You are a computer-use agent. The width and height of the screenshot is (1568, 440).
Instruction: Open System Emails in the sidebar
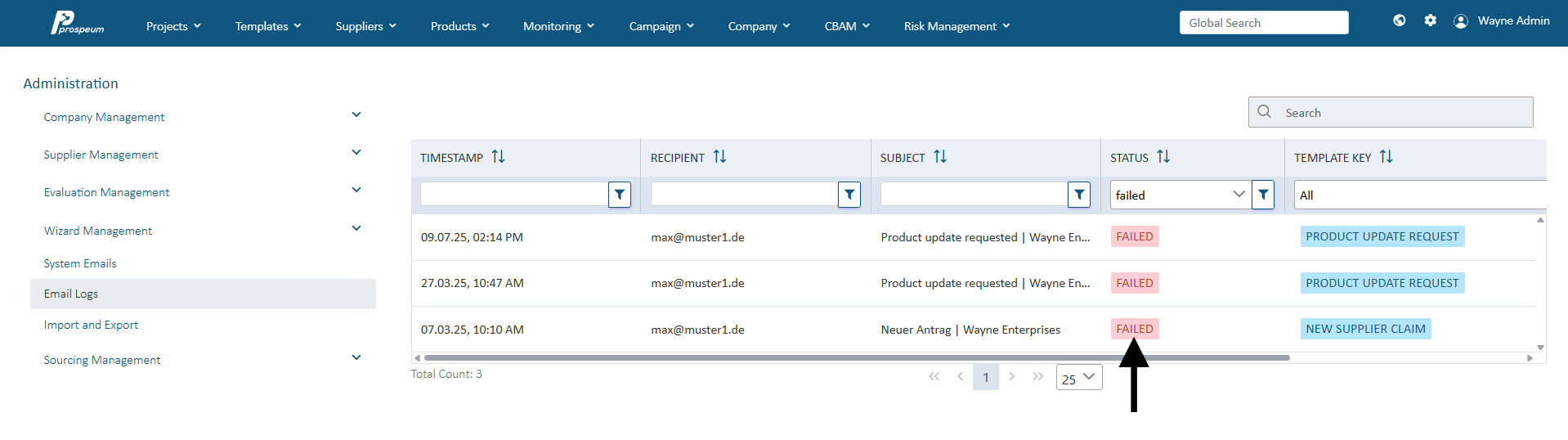point(80,263)
